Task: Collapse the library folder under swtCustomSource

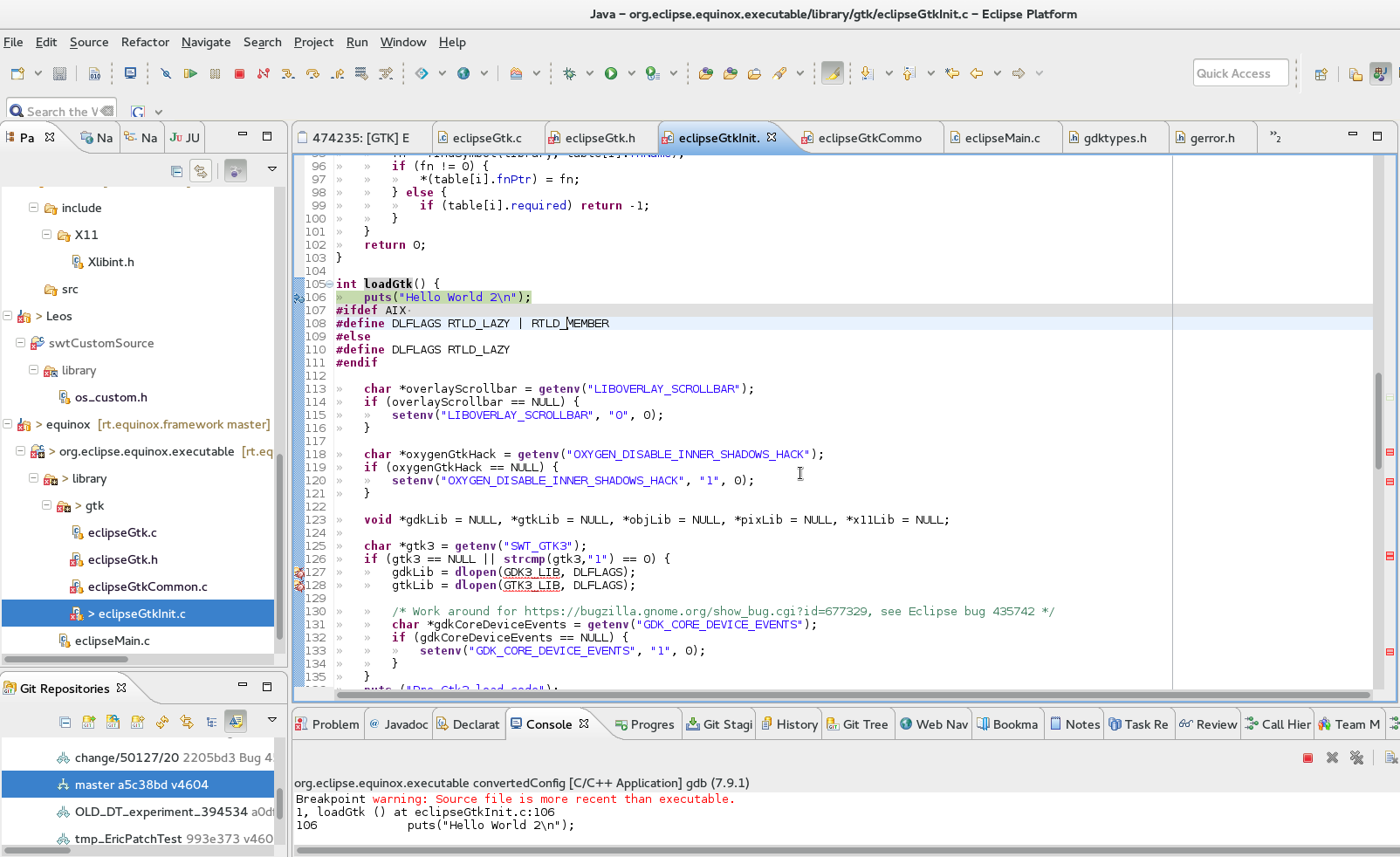Action: pyautogui.click(x=33, y=370)
